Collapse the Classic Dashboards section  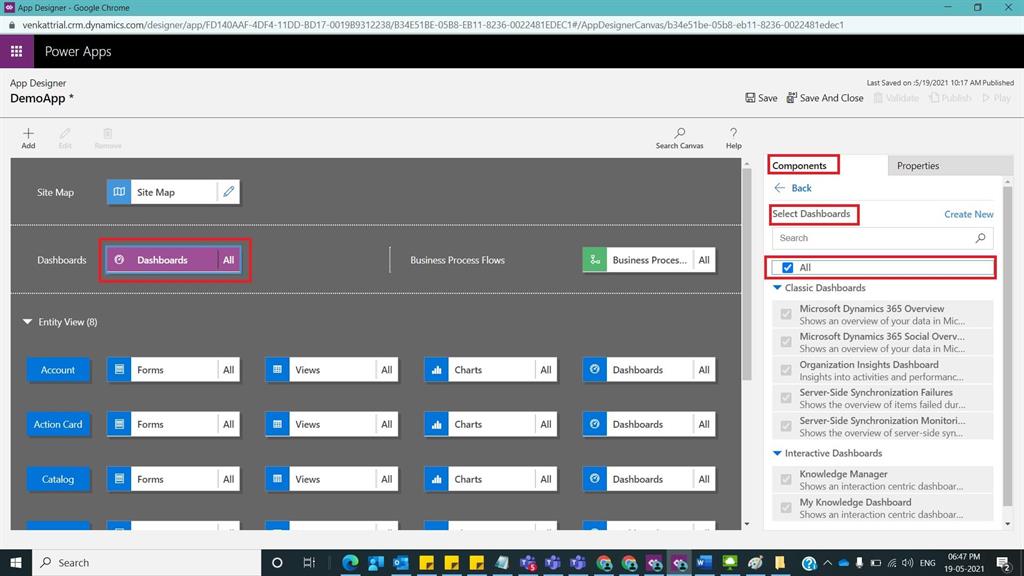778,288
